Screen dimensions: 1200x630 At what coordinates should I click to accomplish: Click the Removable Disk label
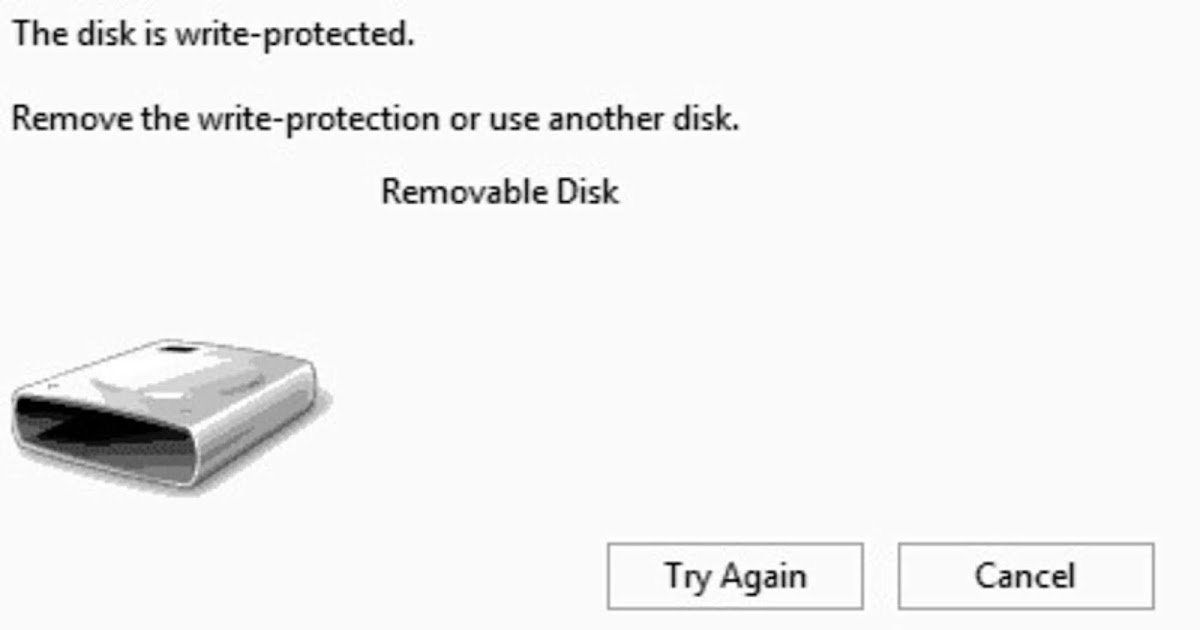coord(500,191)
